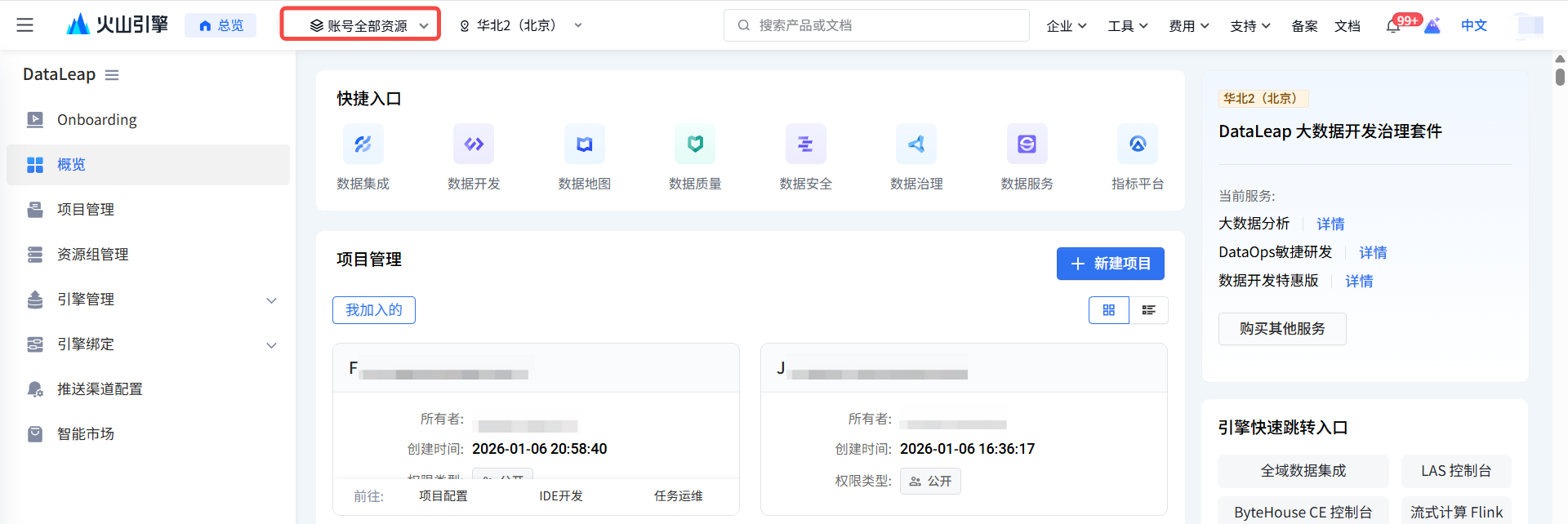The width and height of the screenshot is (1568, 524).
Task: Open the 数据地图 quick entry icon
Action: pos(584,144)
